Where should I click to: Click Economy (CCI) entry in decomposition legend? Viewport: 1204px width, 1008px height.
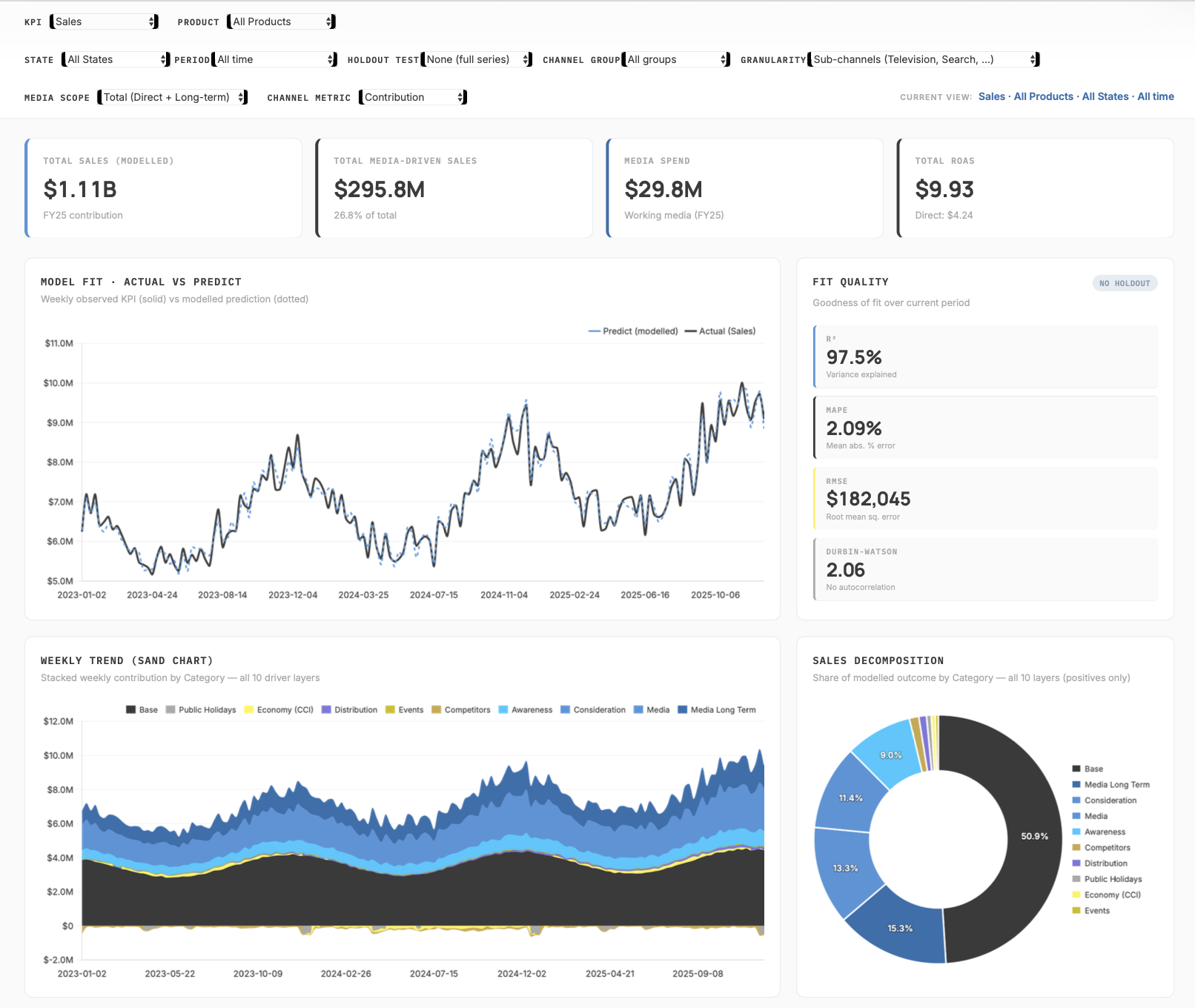pos(1107,895)
